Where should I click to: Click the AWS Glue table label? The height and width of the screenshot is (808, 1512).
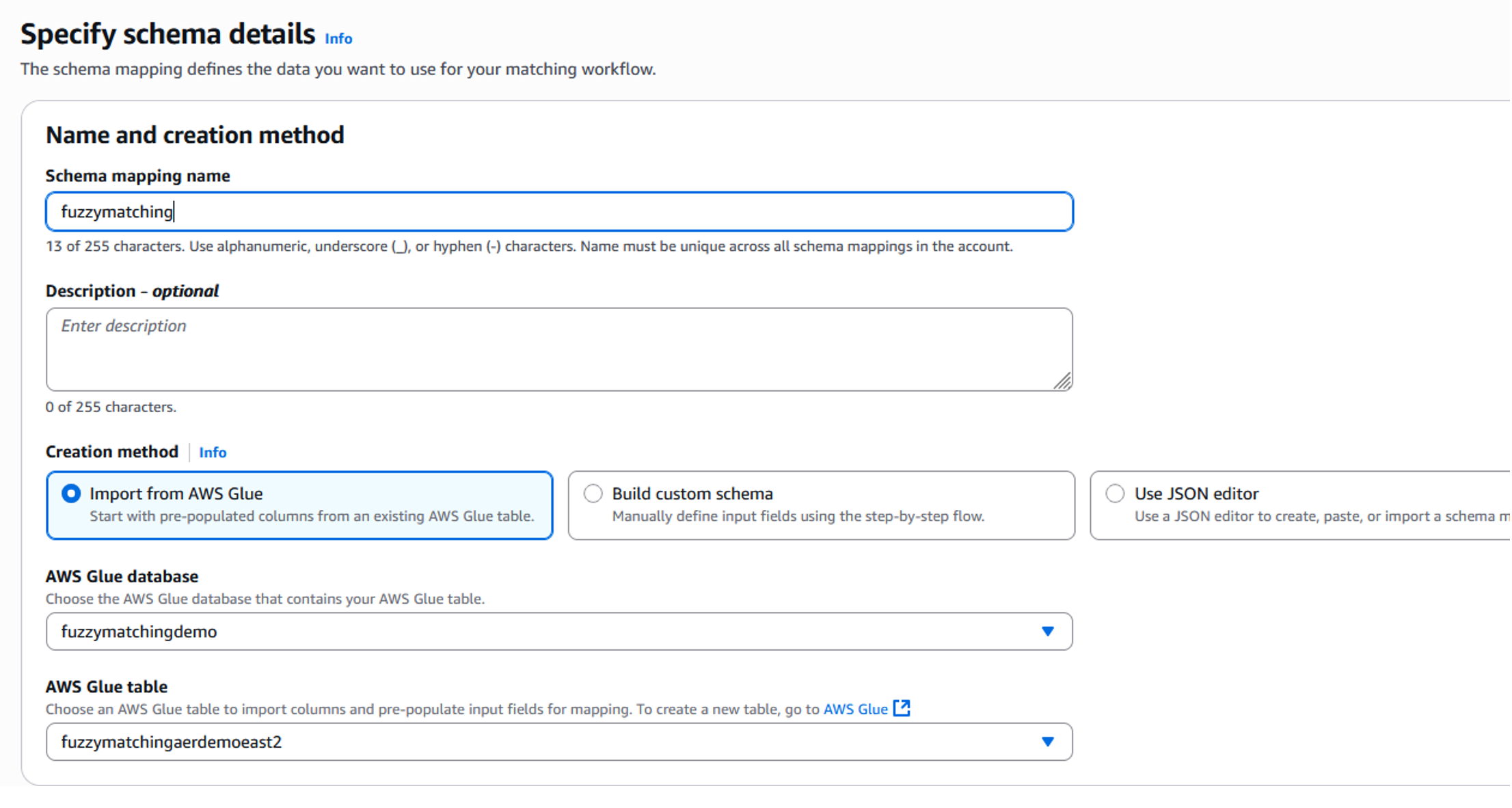107,687
